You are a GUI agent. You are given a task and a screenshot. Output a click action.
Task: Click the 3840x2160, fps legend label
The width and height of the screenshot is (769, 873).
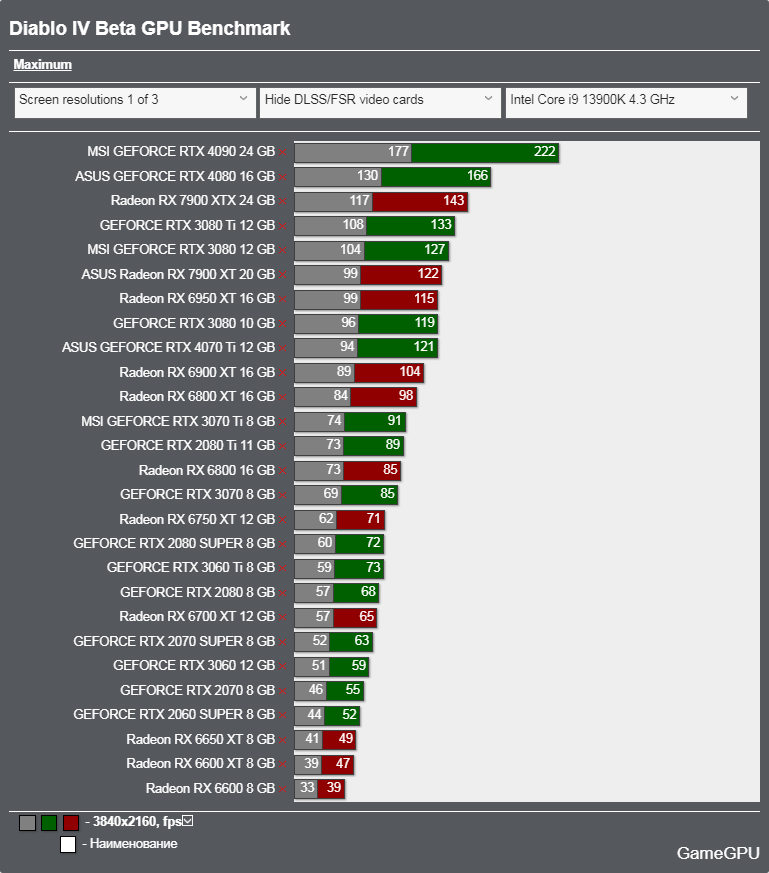(138, 822)
